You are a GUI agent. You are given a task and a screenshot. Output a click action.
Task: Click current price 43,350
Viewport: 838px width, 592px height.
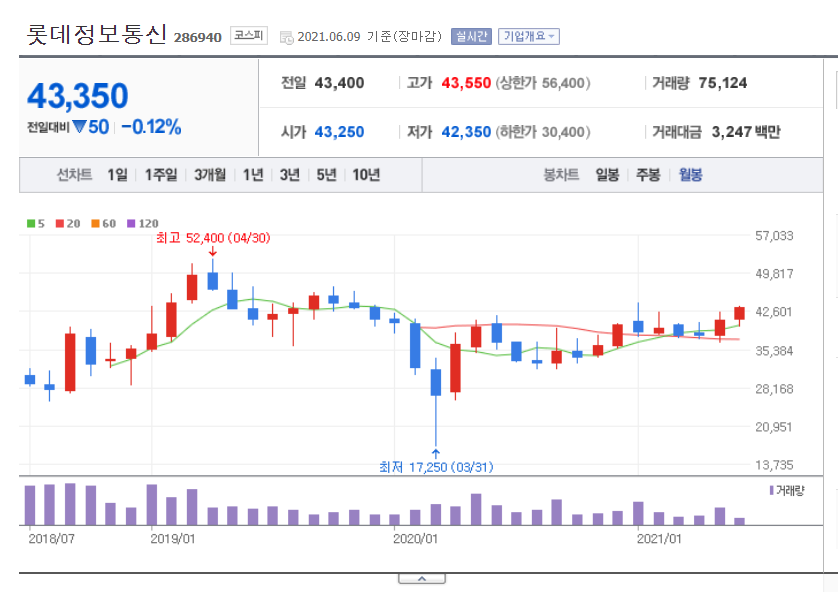pos(78,96)
